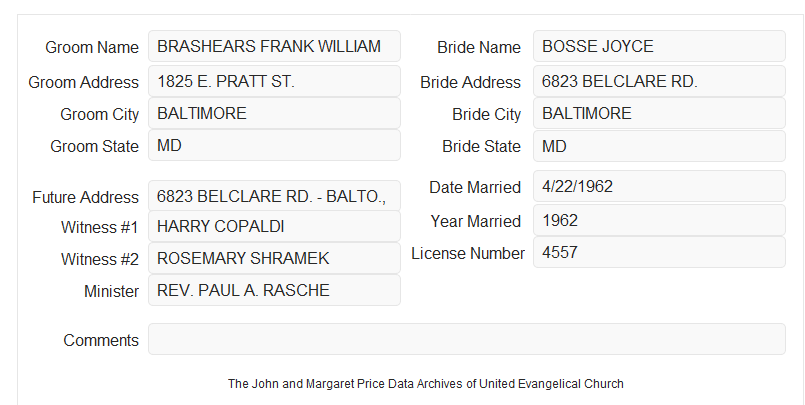Click the Groom Name field
This screenshot has width=805, height=405.
pos(274,46)
